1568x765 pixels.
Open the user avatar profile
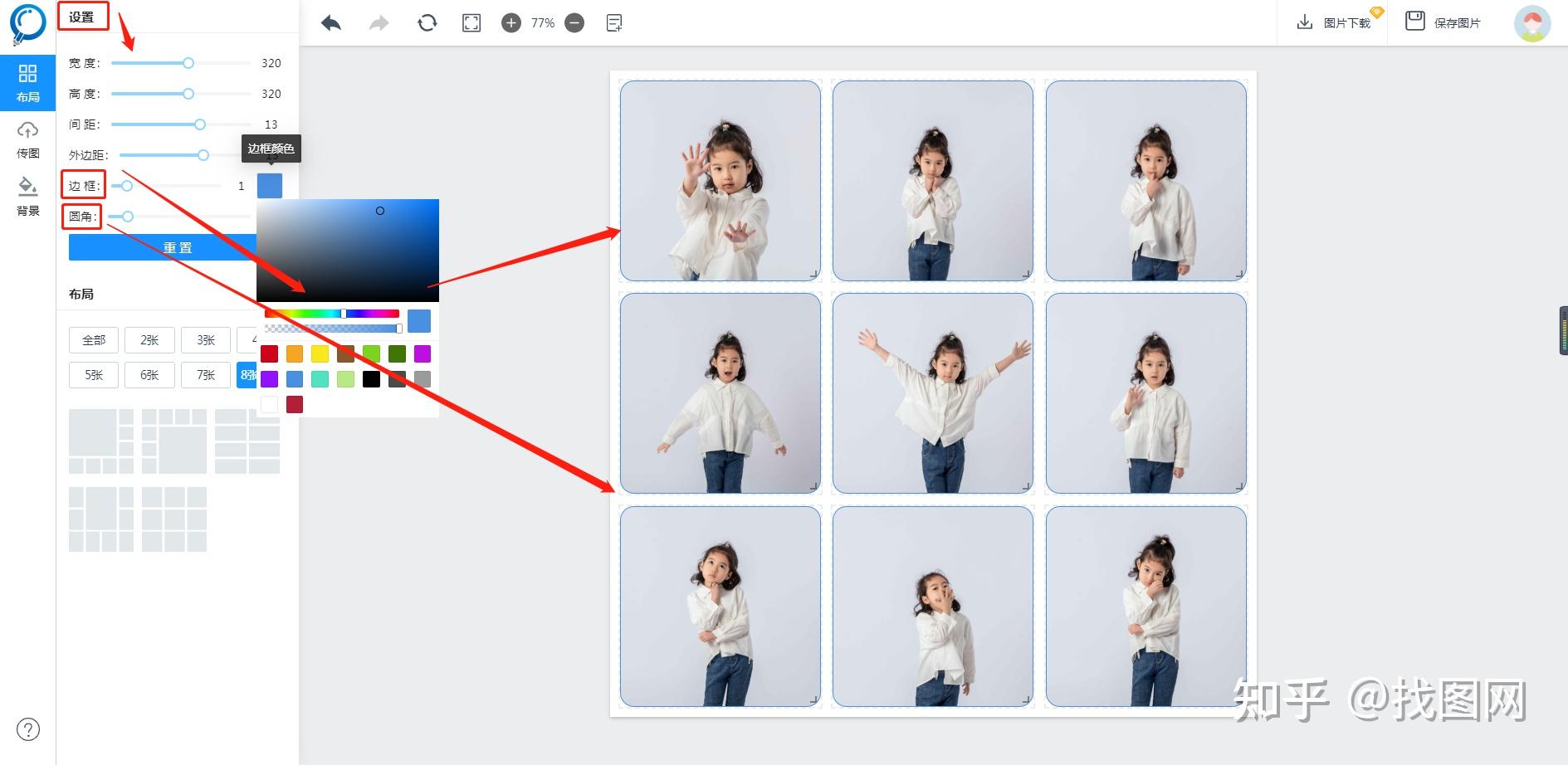click(x=1532, y=23)
